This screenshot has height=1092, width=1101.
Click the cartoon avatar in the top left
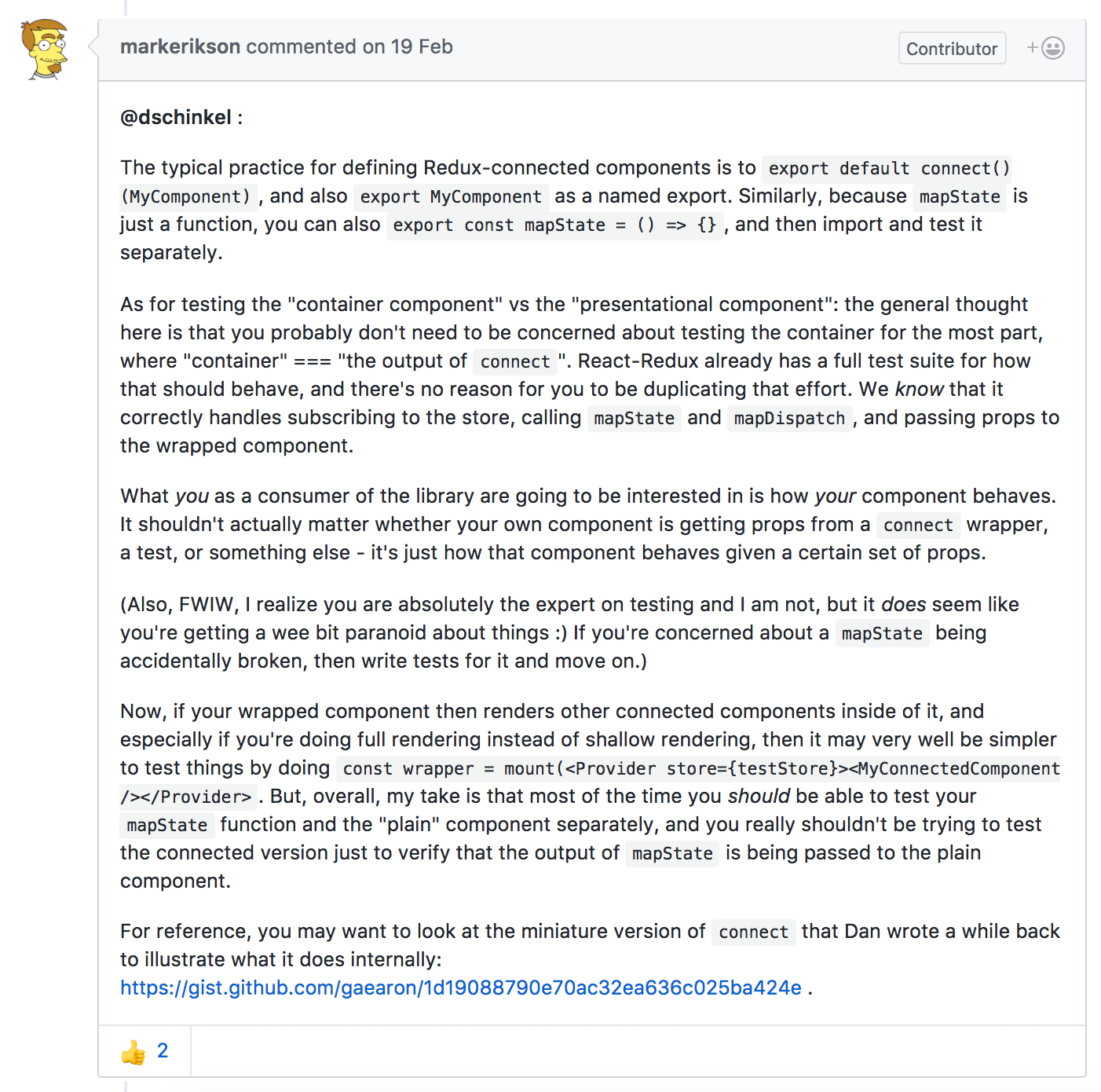[45, 49]
